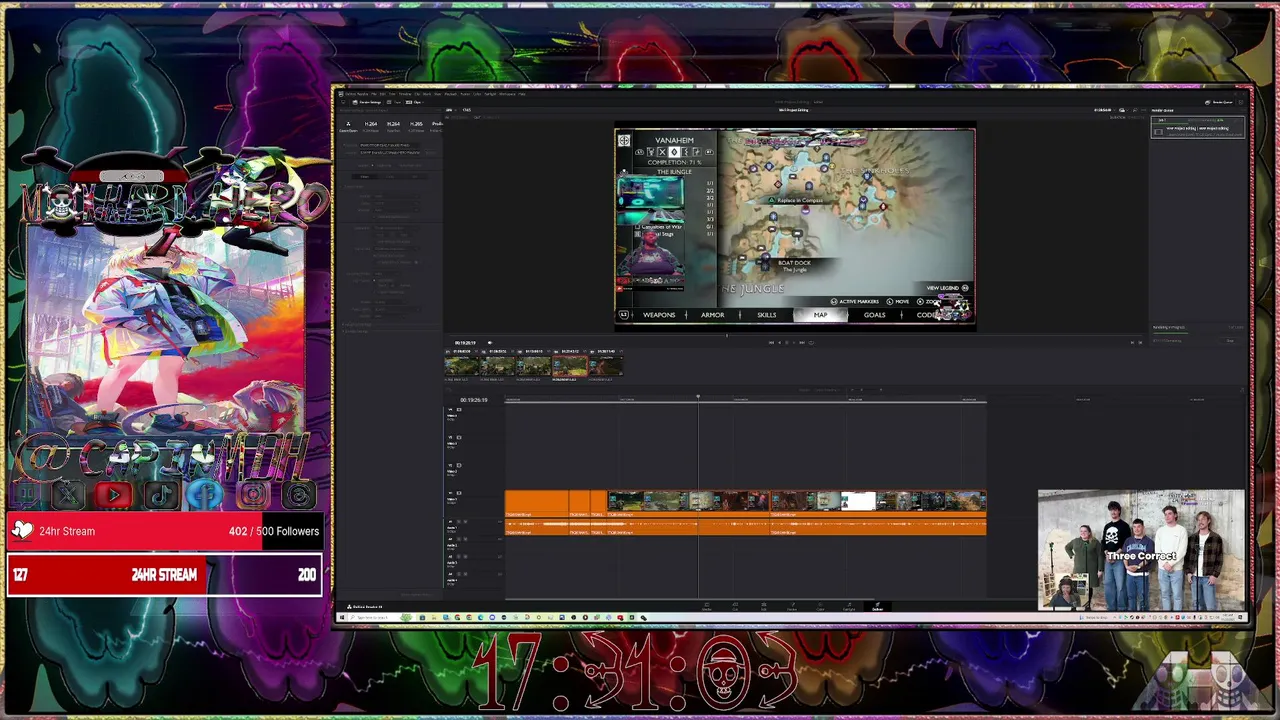Select the Deliver page tab
This screenshot has width=1280, height=720.
pyautogui.click(x=878, y=606)
